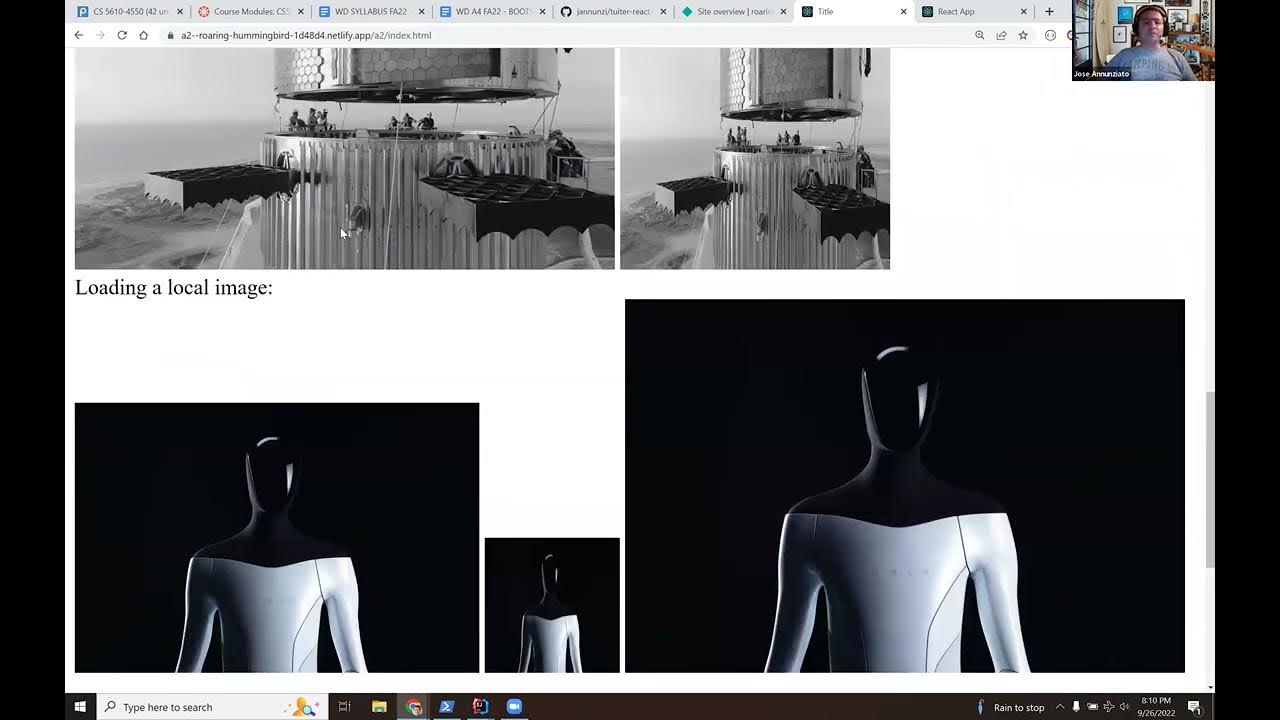
Task: Click the 'Type here to search' box
Action: [210, 707]
